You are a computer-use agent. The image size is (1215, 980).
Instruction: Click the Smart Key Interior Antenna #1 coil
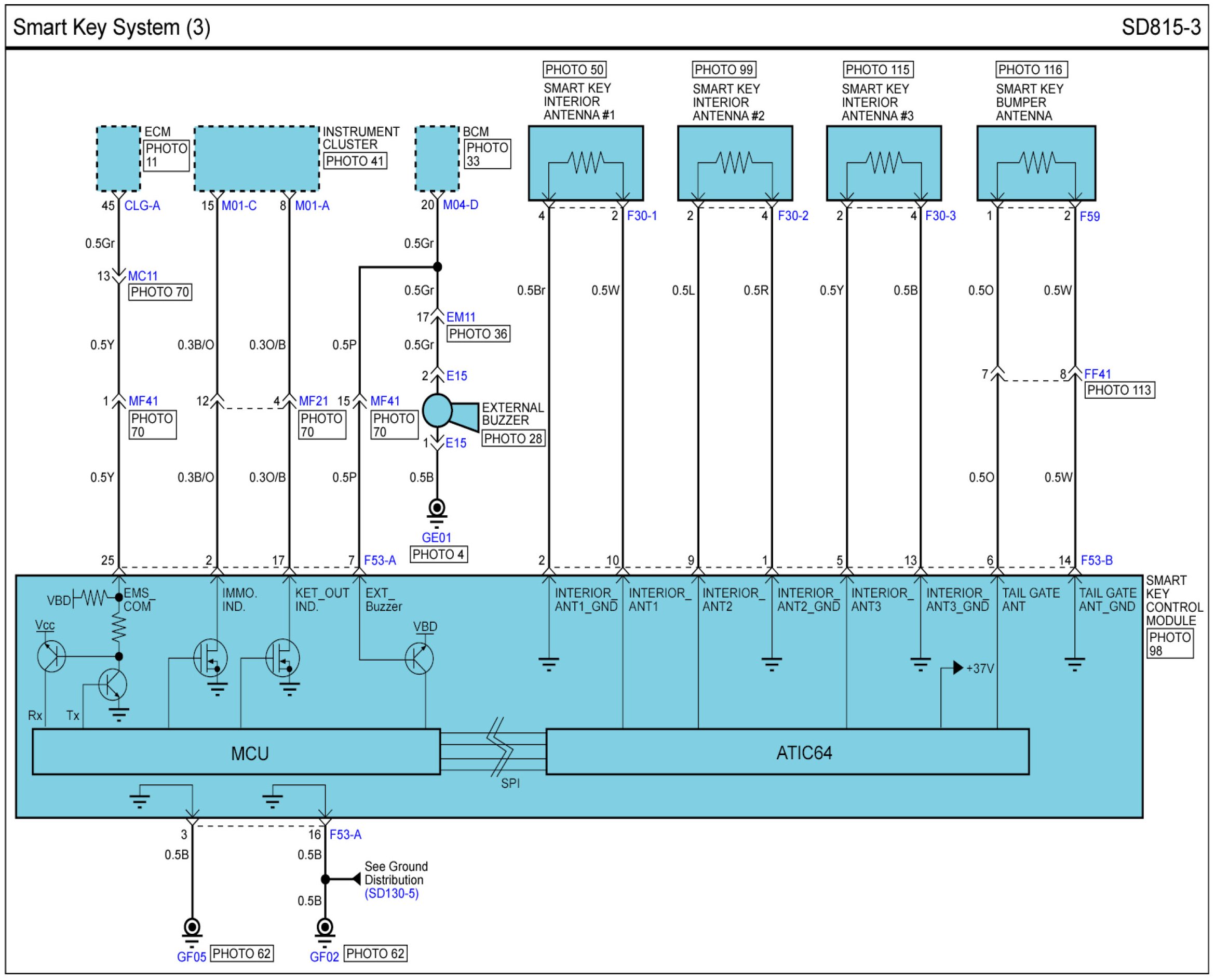point(586,163)
